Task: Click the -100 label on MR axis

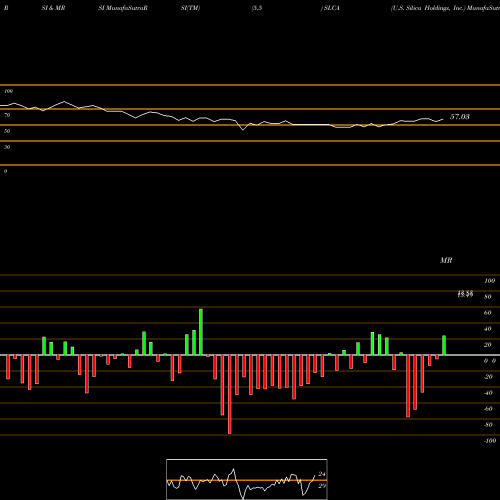Action: (490, 441)
